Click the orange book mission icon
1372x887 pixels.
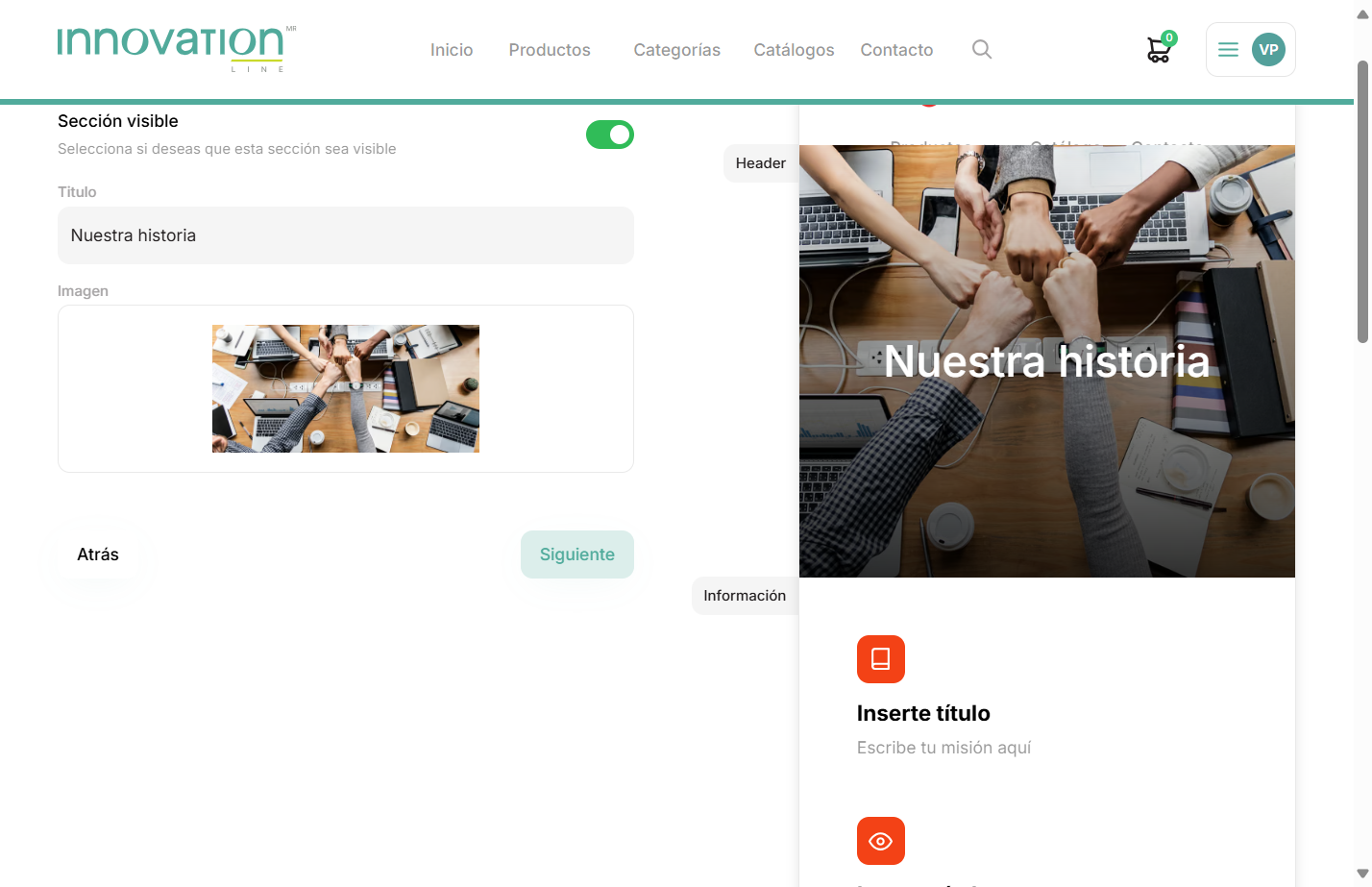(x=881, y=659)
